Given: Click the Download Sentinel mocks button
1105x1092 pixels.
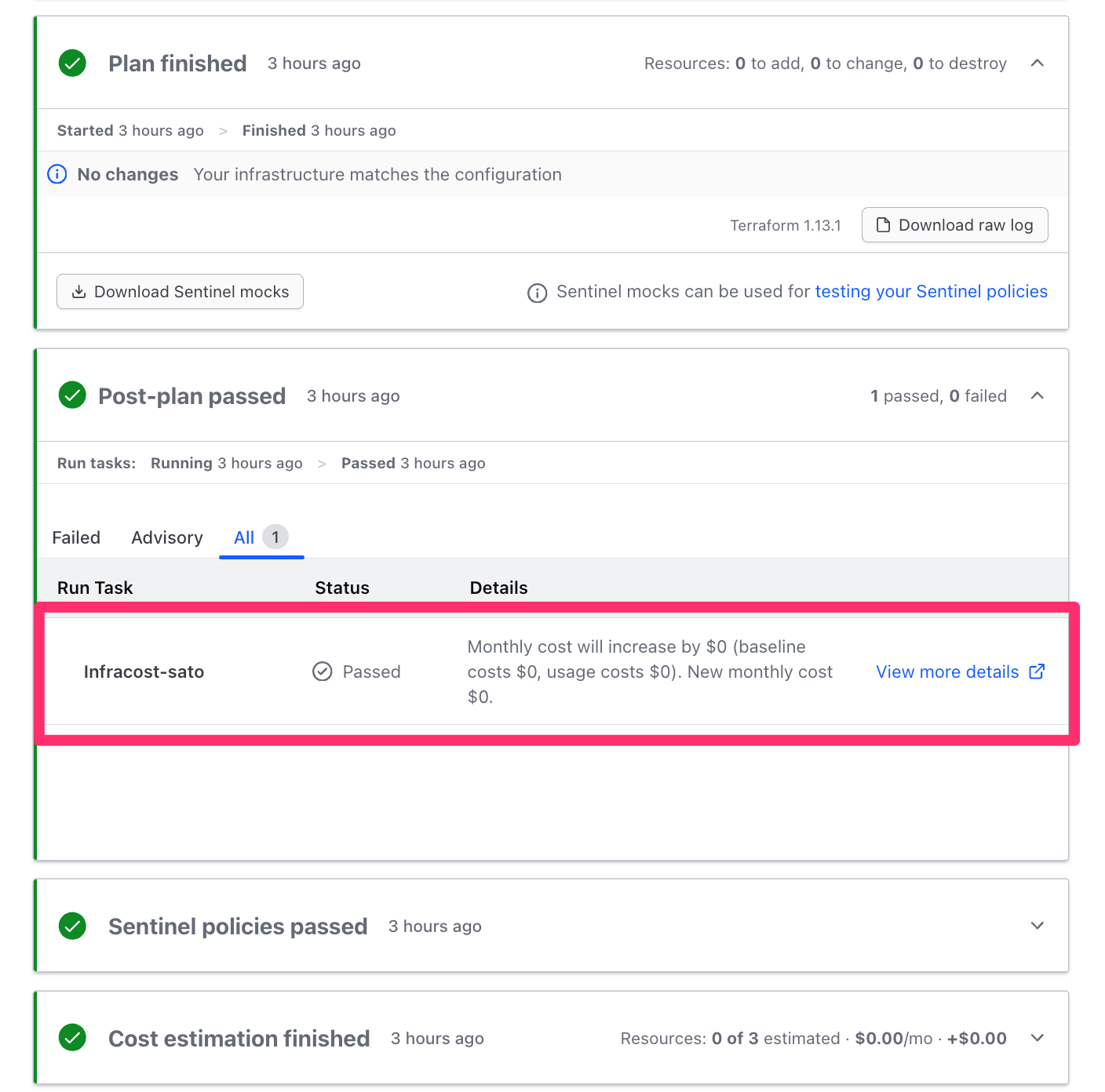Looking at the screenshot, I should [180, 292].
